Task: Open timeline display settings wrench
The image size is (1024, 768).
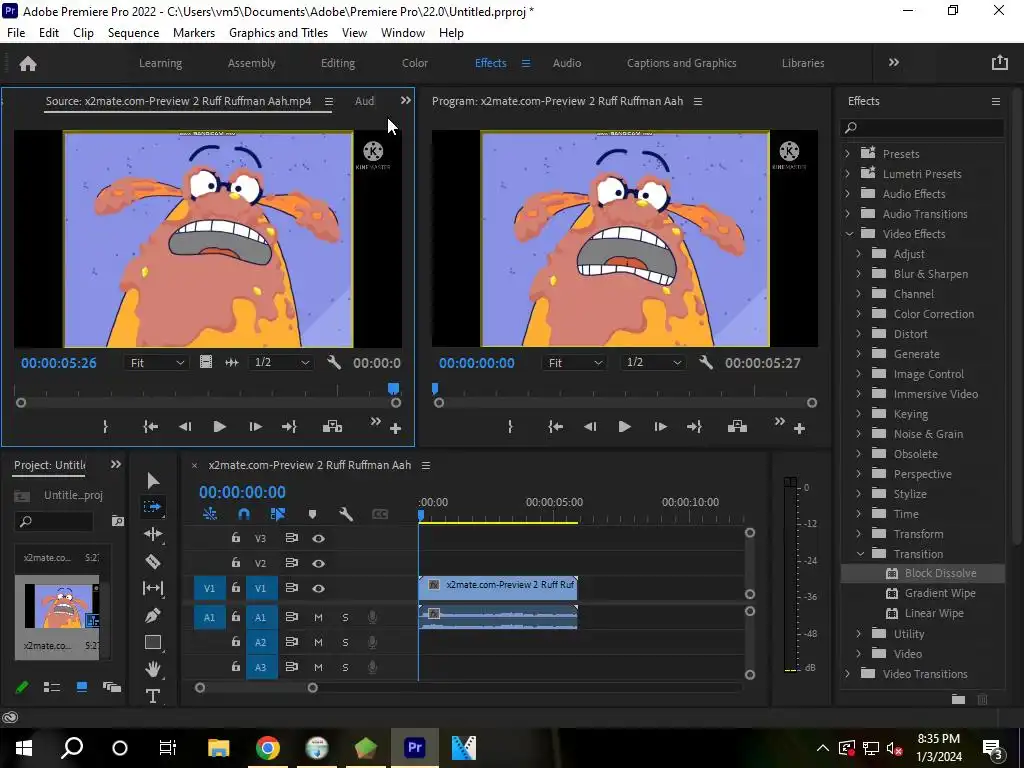Action: pos(346,515)
